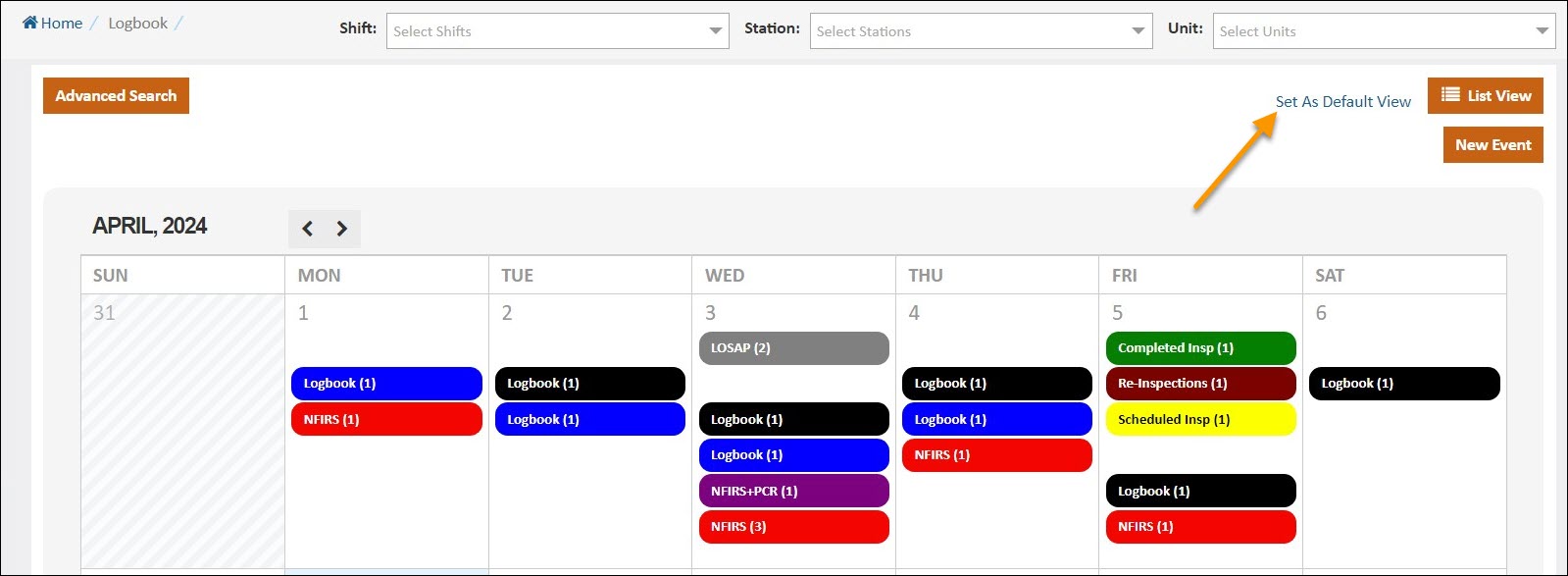Go to next month arrow
The image size is (1568, 576).
(x=342, y=229)
